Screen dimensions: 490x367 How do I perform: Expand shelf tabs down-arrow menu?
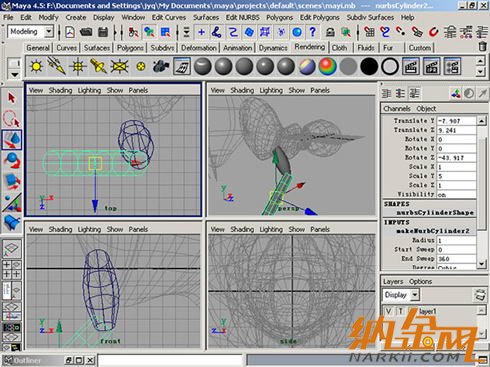click(14, 75)
